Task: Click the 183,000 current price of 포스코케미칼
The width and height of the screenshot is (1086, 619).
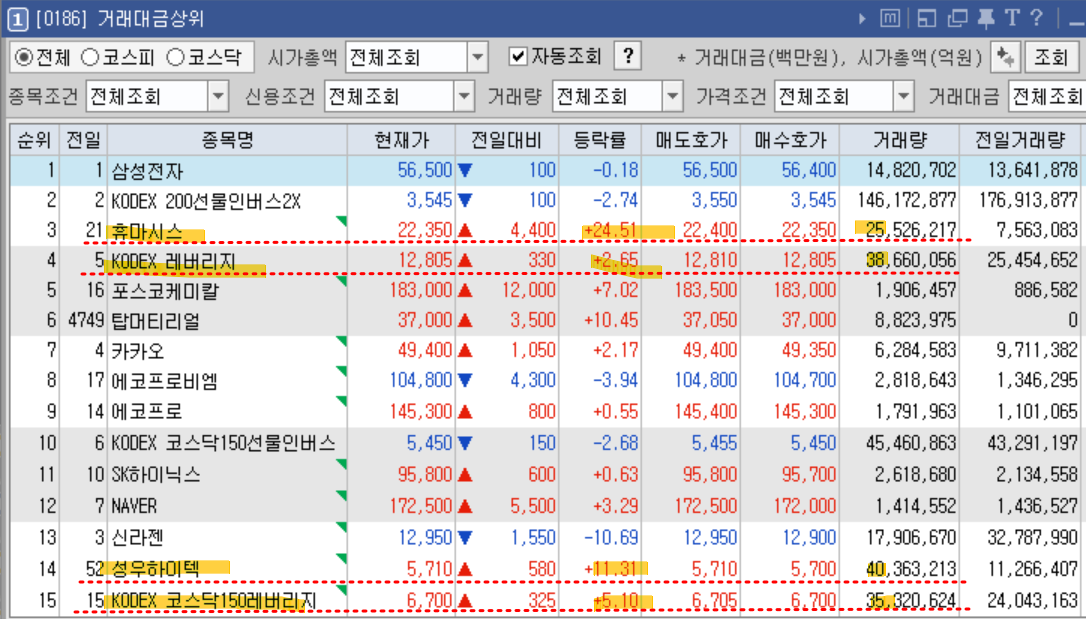Action: point(420,291)
